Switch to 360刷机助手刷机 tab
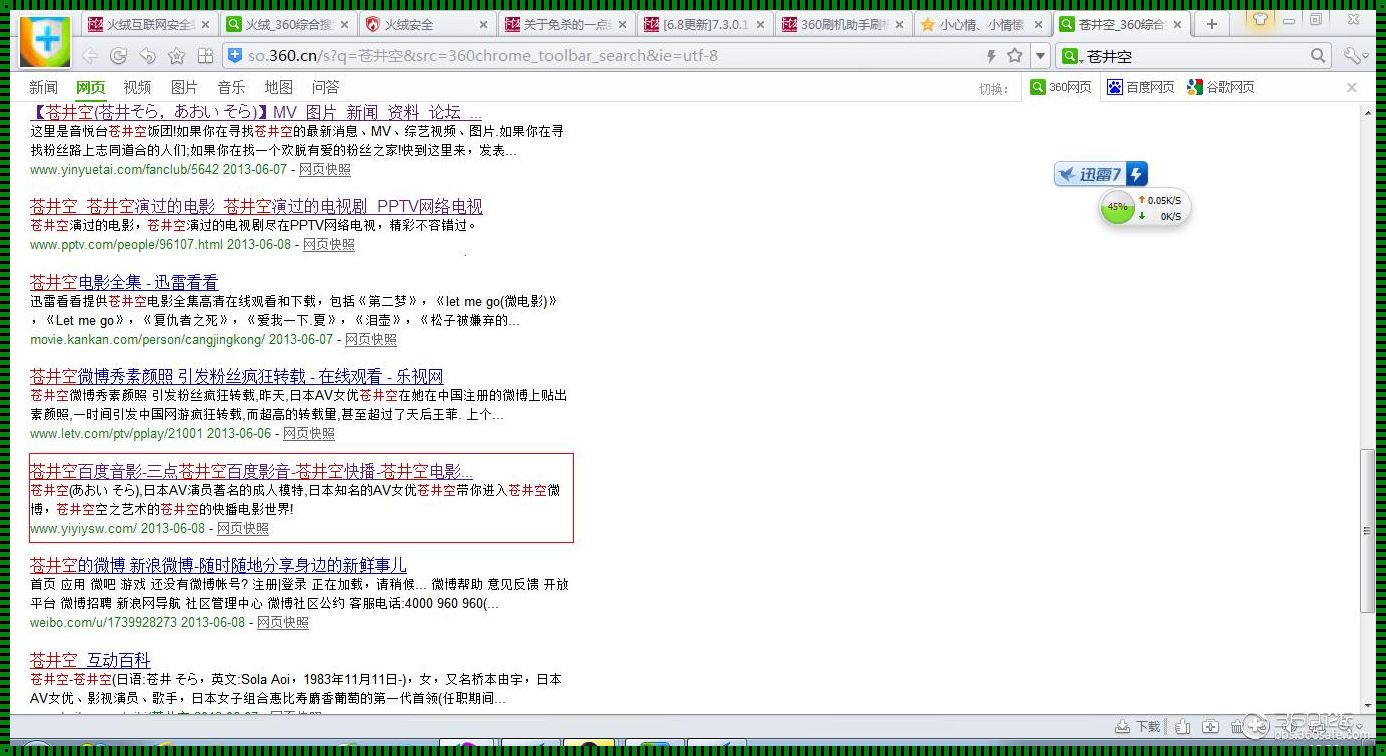Image resolution: width=1386 pixels, height=756 pixels. coord(842,25)
